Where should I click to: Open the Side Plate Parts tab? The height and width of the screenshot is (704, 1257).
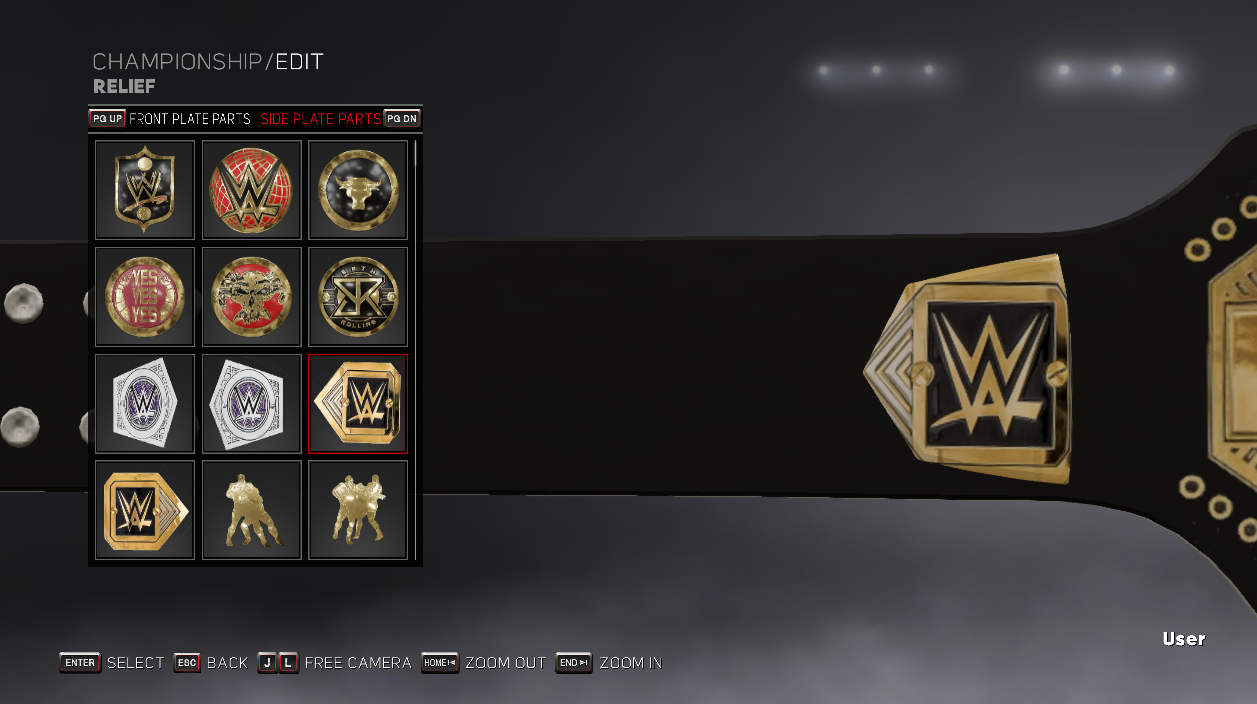[x=320, y=118]
